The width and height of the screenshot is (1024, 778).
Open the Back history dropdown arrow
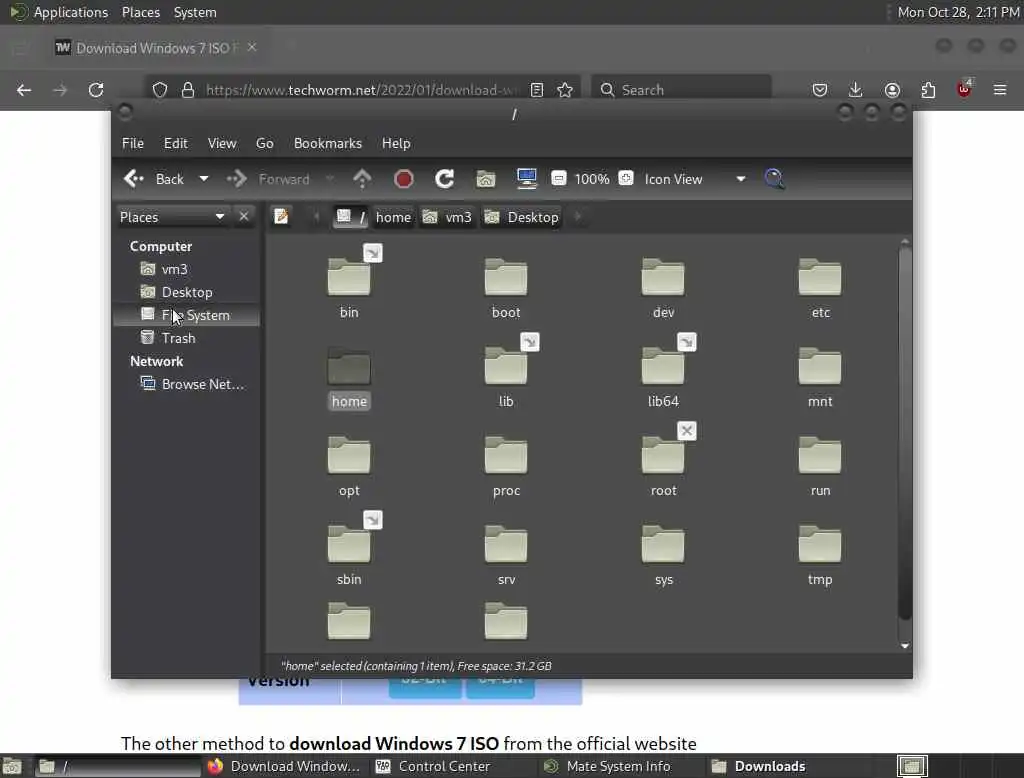pos(204,179)
